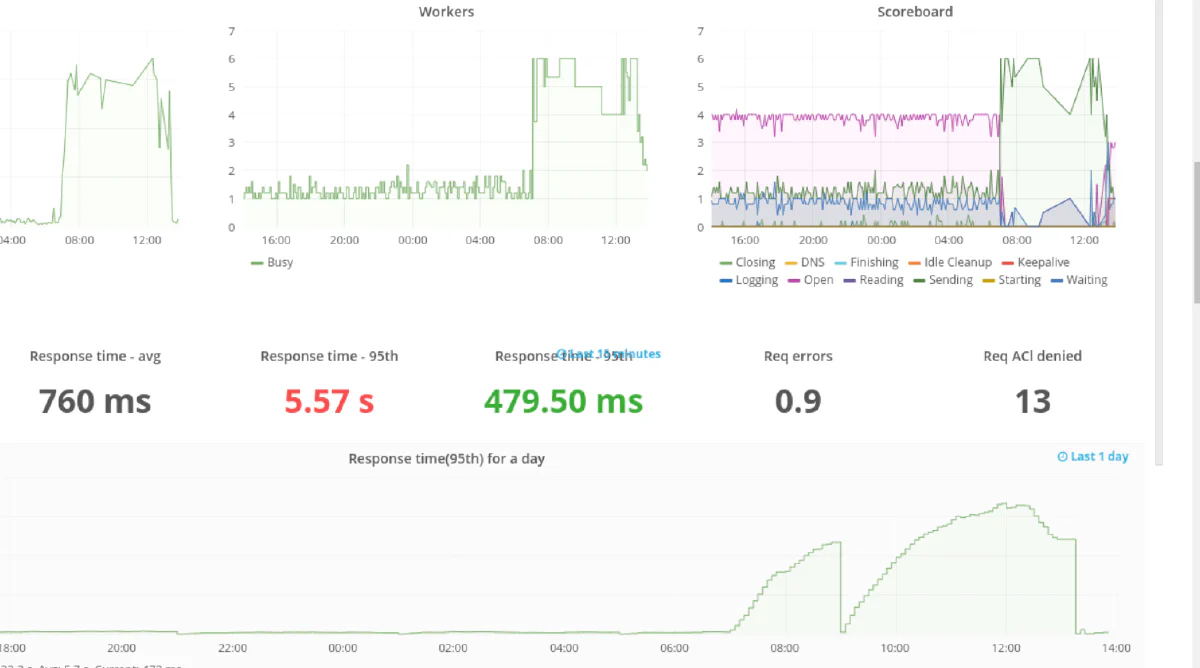Click the Sending legend item
This screenshot has height=668, width=1200.
(x=950, y=280)
